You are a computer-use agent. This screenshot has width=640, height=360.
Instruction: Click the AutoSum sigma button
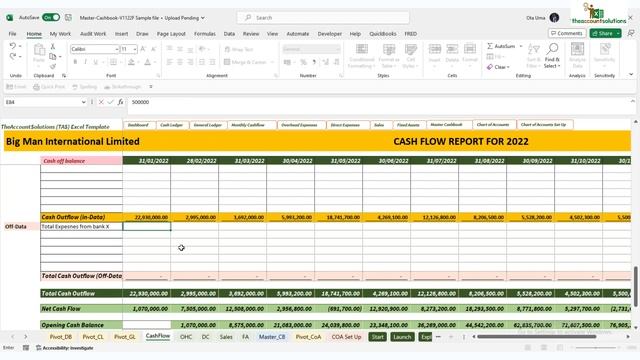[501, 46]
